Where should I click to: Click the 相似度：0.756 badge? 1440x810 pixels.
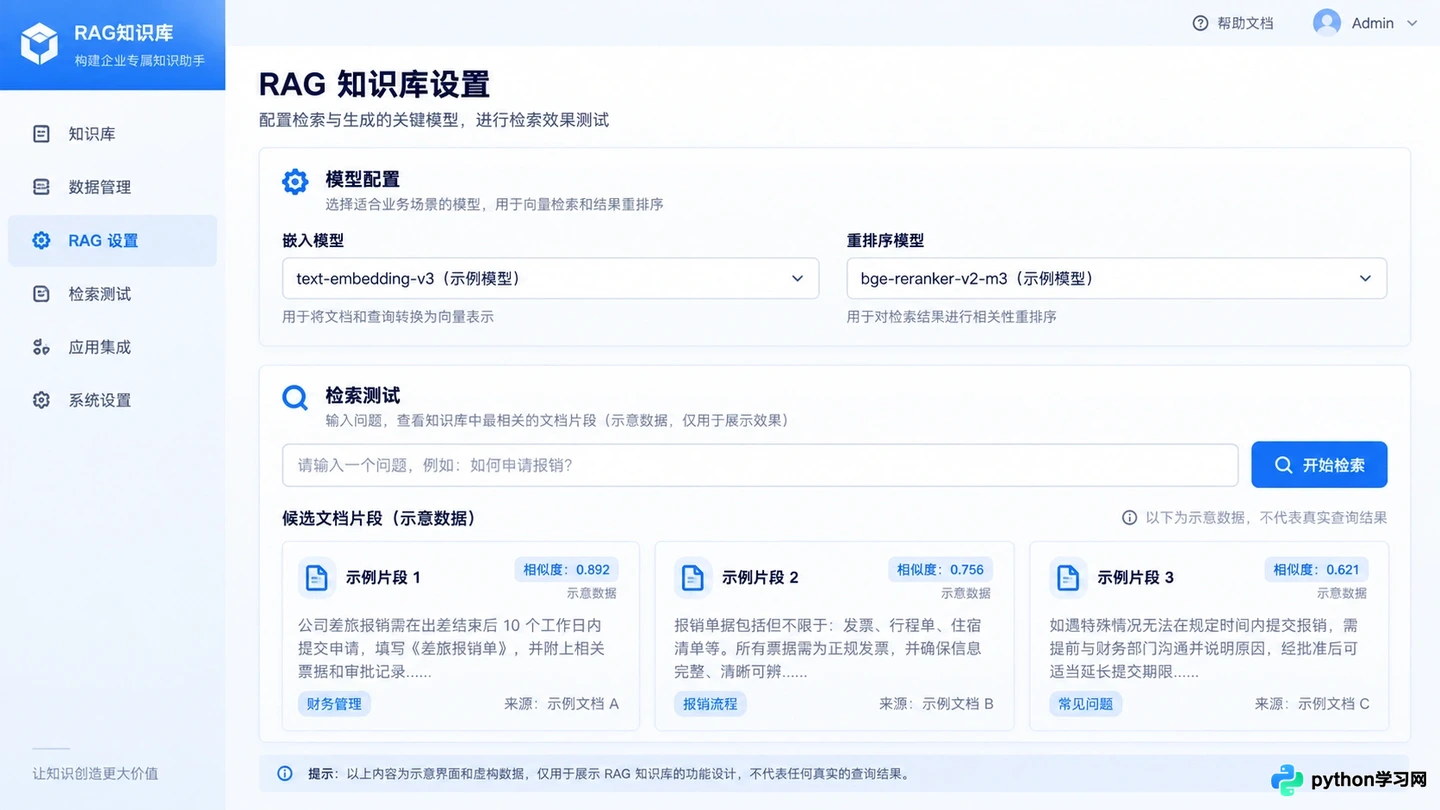tap(941, 570)
